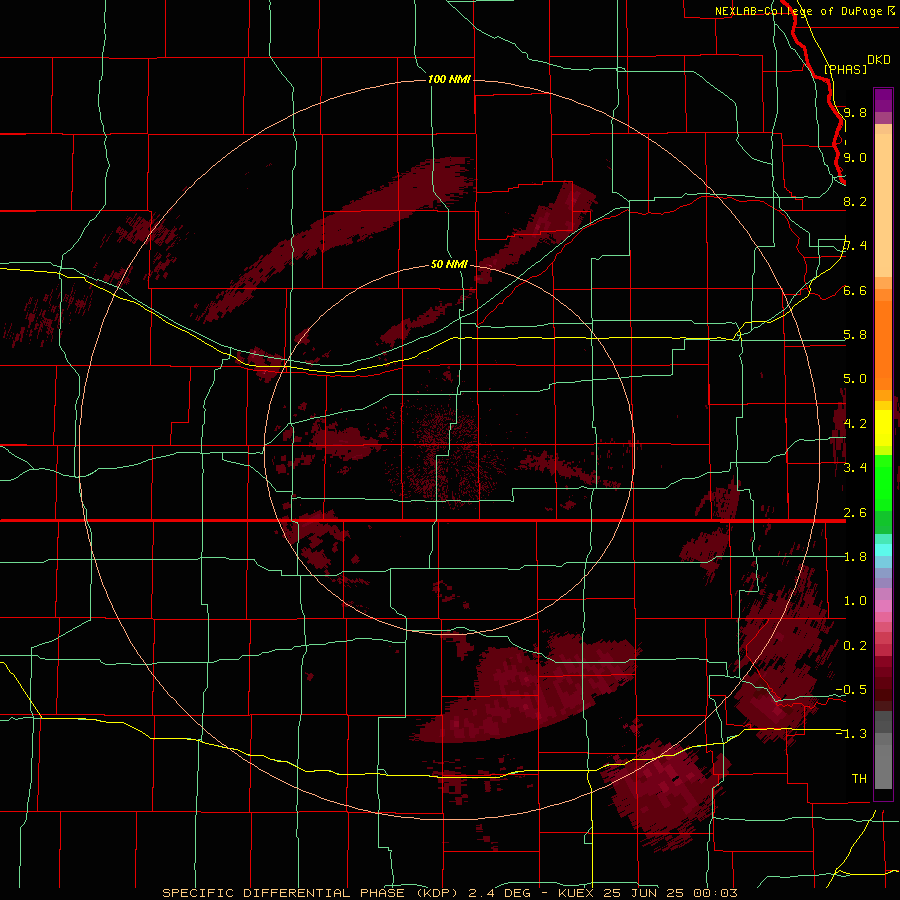The image size is (900, 900).
Task: Pick the bright green band of the color bar
Action: (x=883, y=482)
